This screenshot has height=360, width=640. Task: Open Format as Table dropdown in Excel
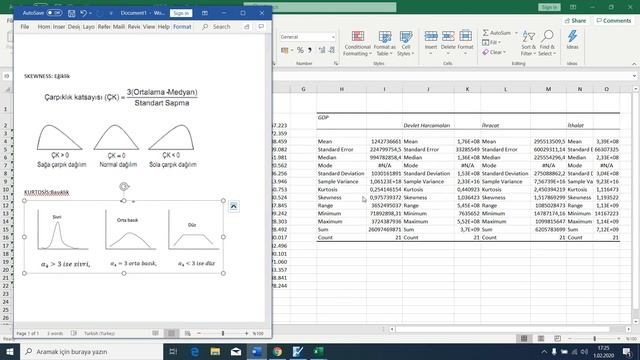[384, 43]
